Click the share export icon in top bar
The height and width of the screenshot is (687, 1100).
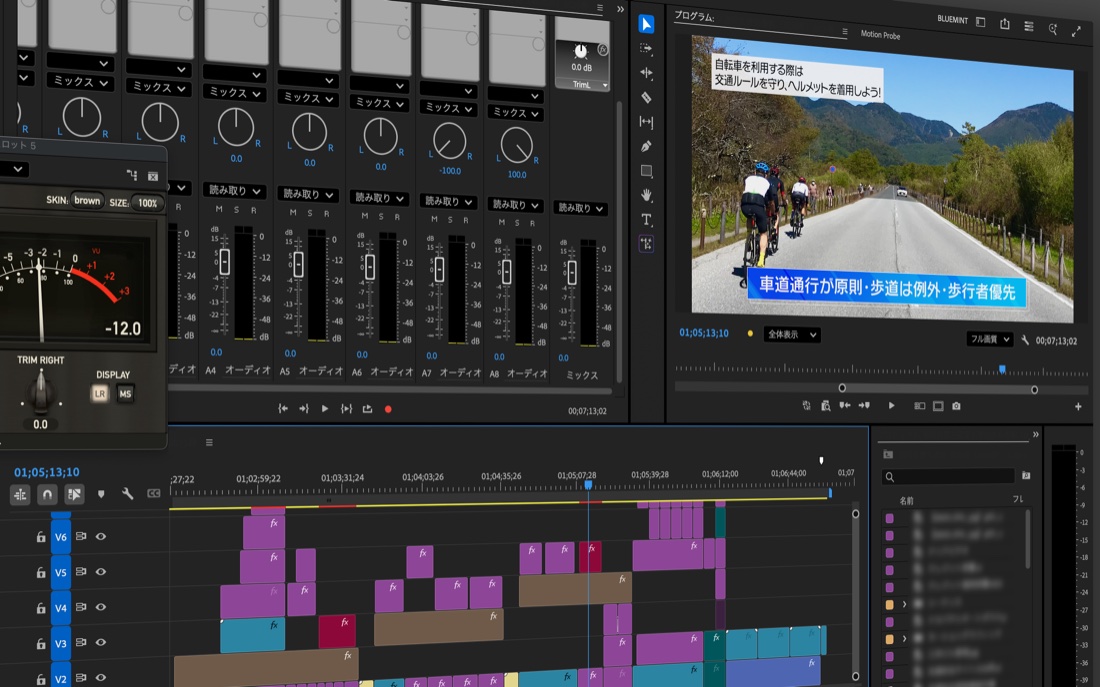1005,24
